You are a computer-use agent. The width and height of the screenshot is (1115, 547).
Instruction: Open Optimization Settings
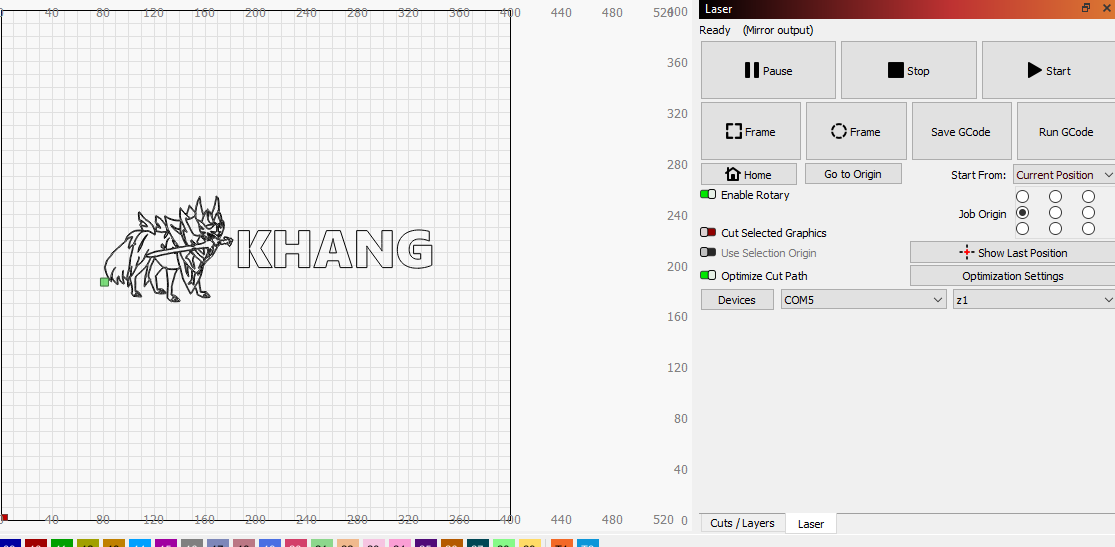1013,276
